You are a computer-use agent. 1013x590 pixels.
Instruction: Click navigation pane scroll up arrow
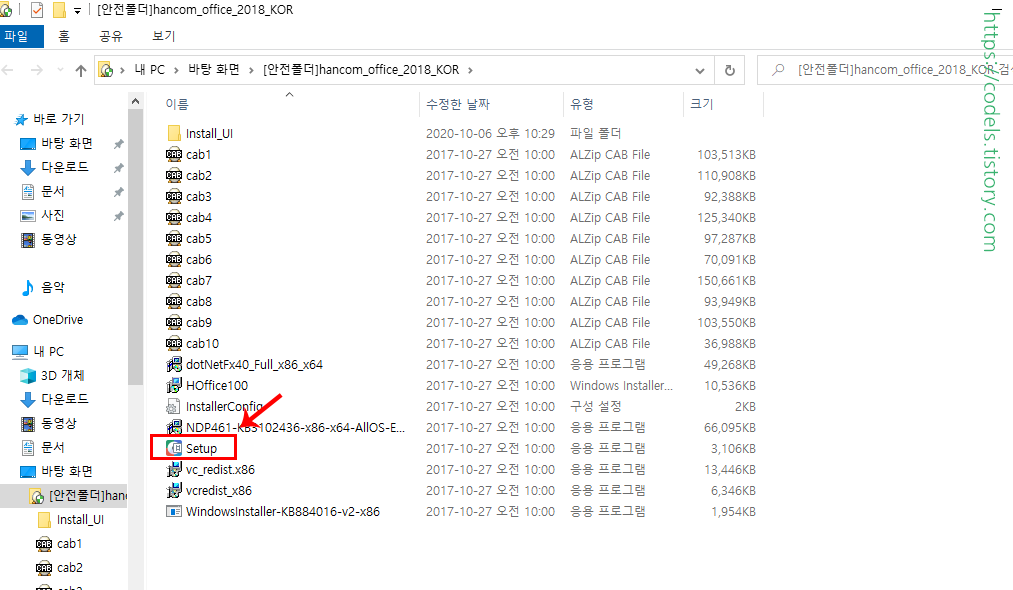tap(135, 101)
